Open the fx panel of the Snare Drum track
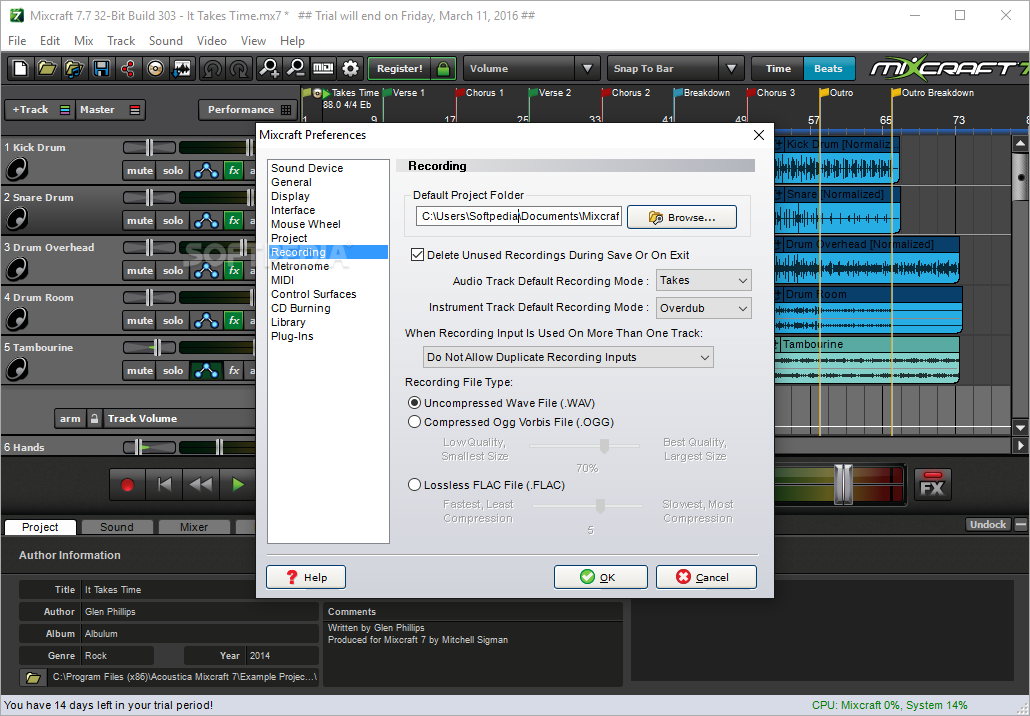Image resolution: width=1030 pixels, height=716 pixels. tap(234, 220)
